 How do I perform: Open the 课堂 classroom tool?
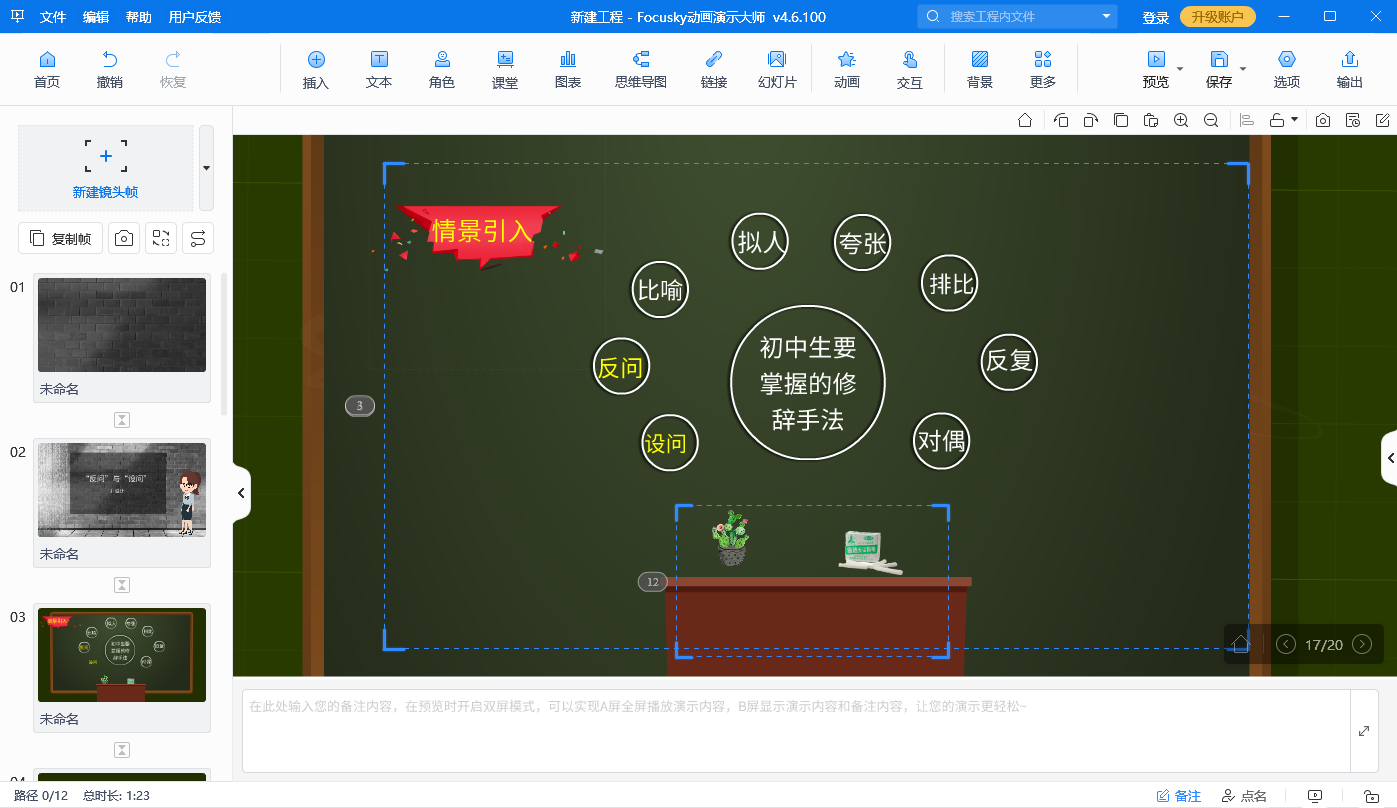coord(505,69)
